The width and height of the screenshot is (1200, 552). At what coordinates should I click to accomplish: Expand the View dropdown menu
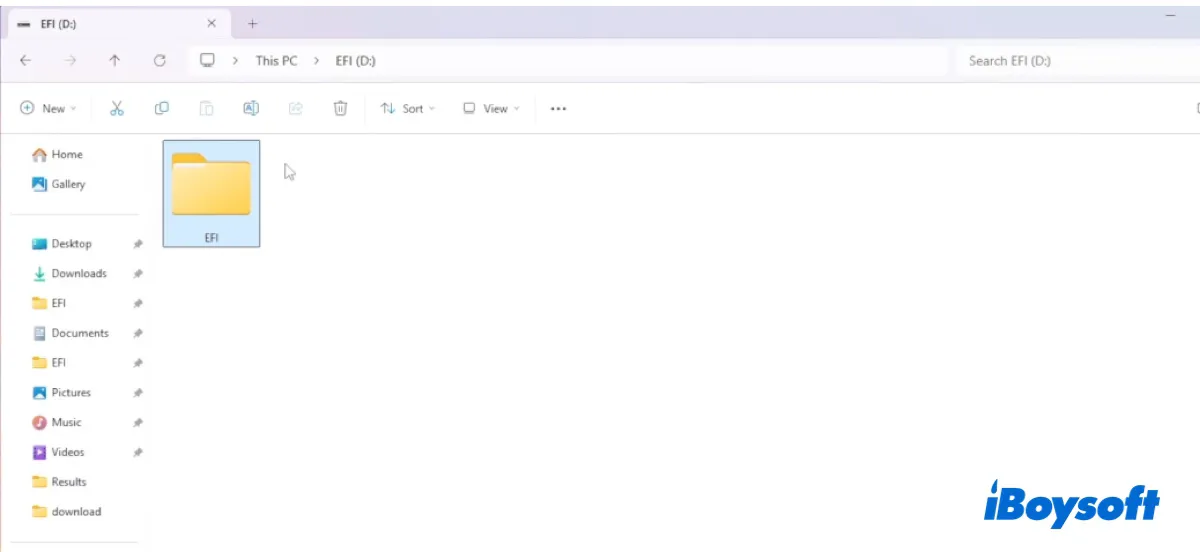tap(491, 108)
